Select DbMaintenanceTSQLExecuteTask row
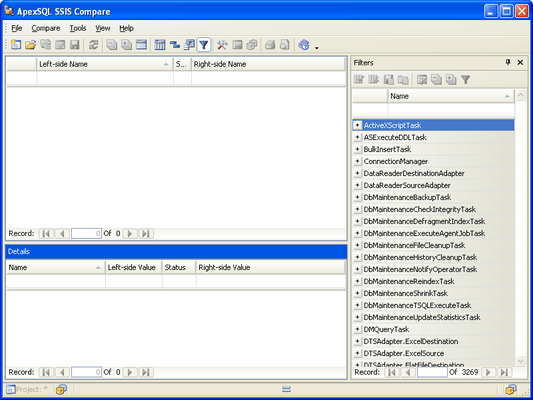The image size is (533, 400). 433,305
